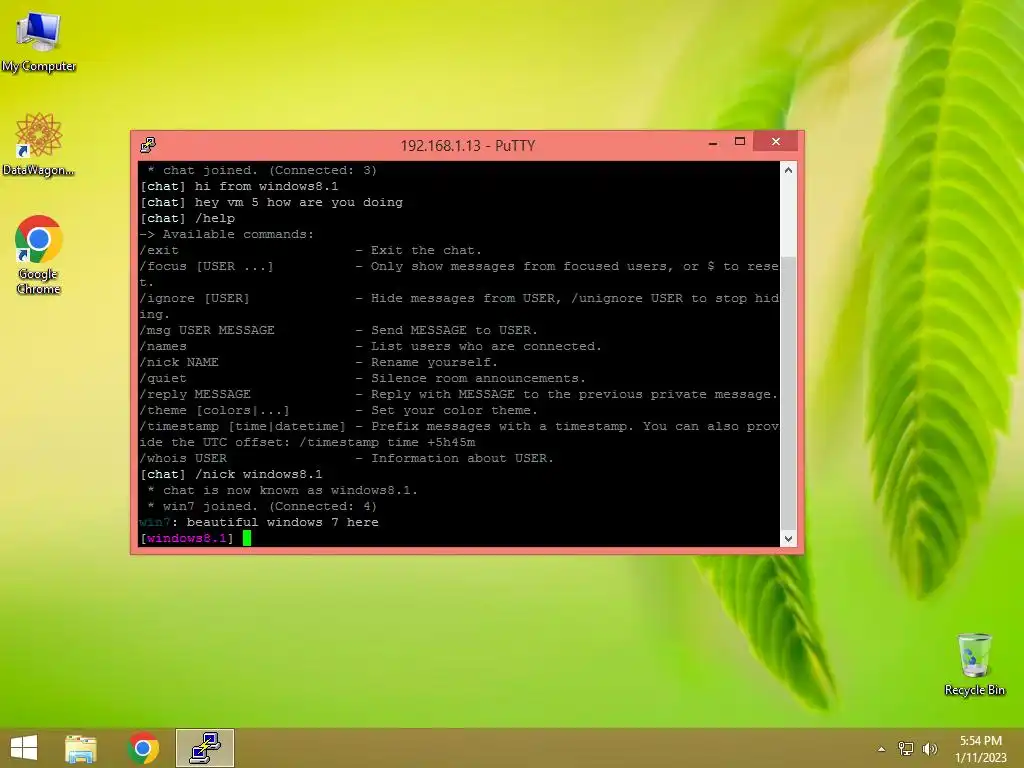Click the '/ignore [USER]' command text

(x=195, y=298)
